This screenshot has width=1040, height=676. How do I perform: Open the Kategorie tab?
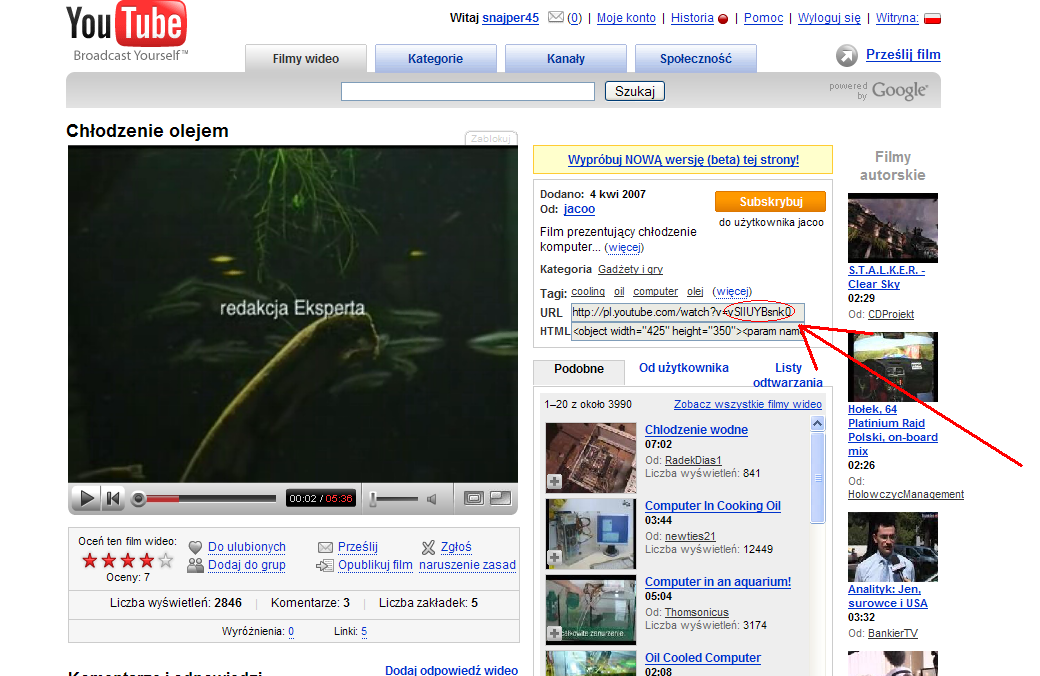coord(436,58)
